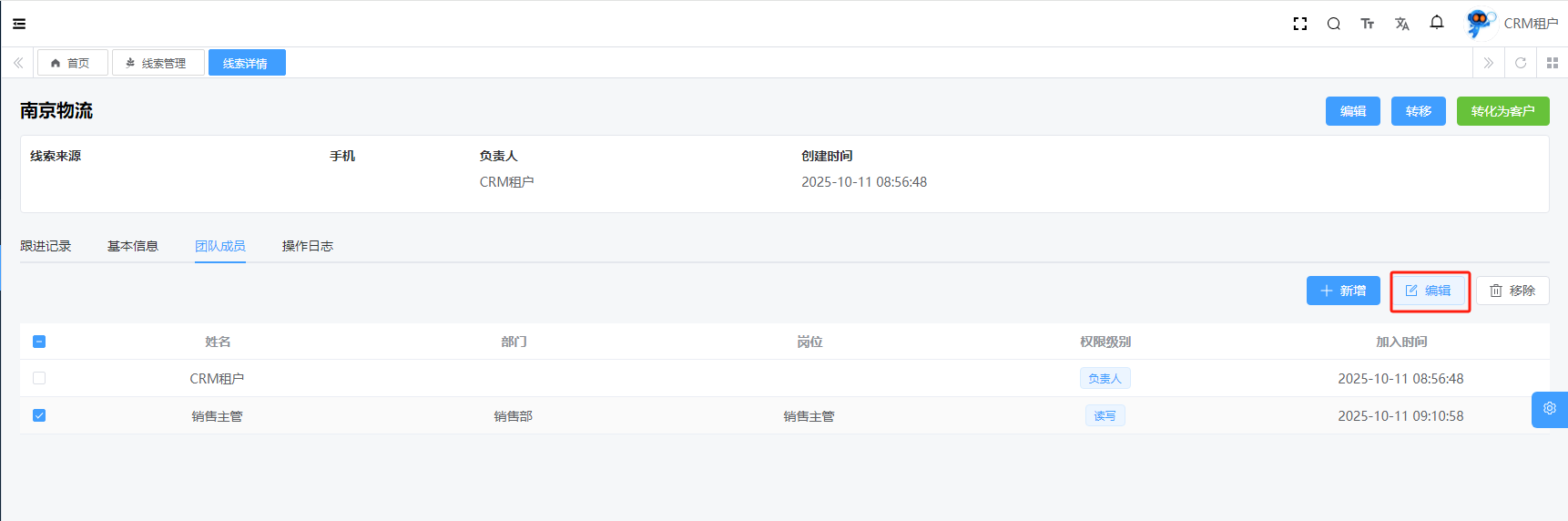Refresh the current tab page
The image size is (1568, 521).
click(x=1521, y=63)
